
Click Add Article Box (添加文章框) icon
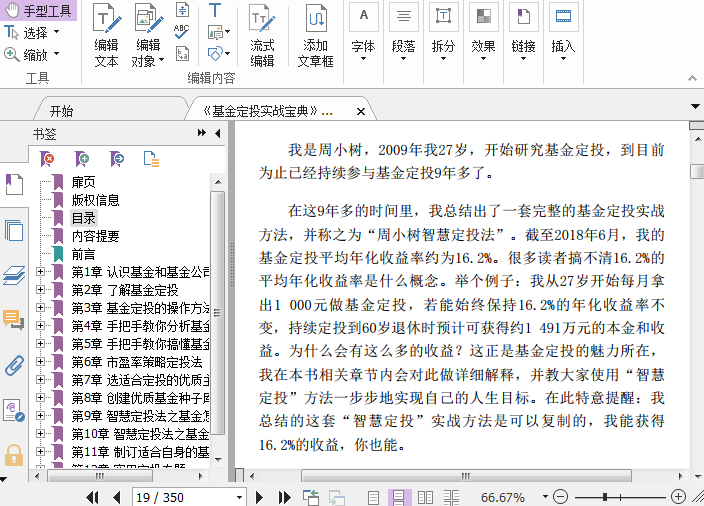[x=316, y=36]
